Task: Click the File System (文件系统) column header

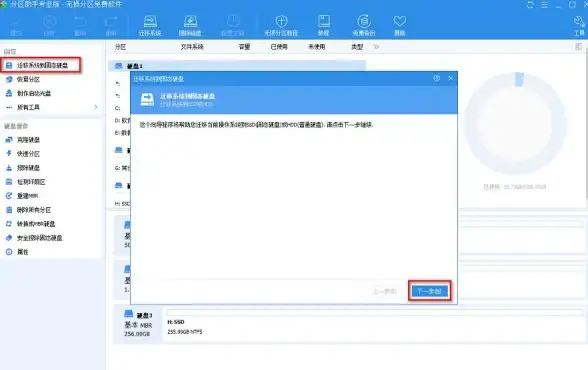Action: [192, 47]
